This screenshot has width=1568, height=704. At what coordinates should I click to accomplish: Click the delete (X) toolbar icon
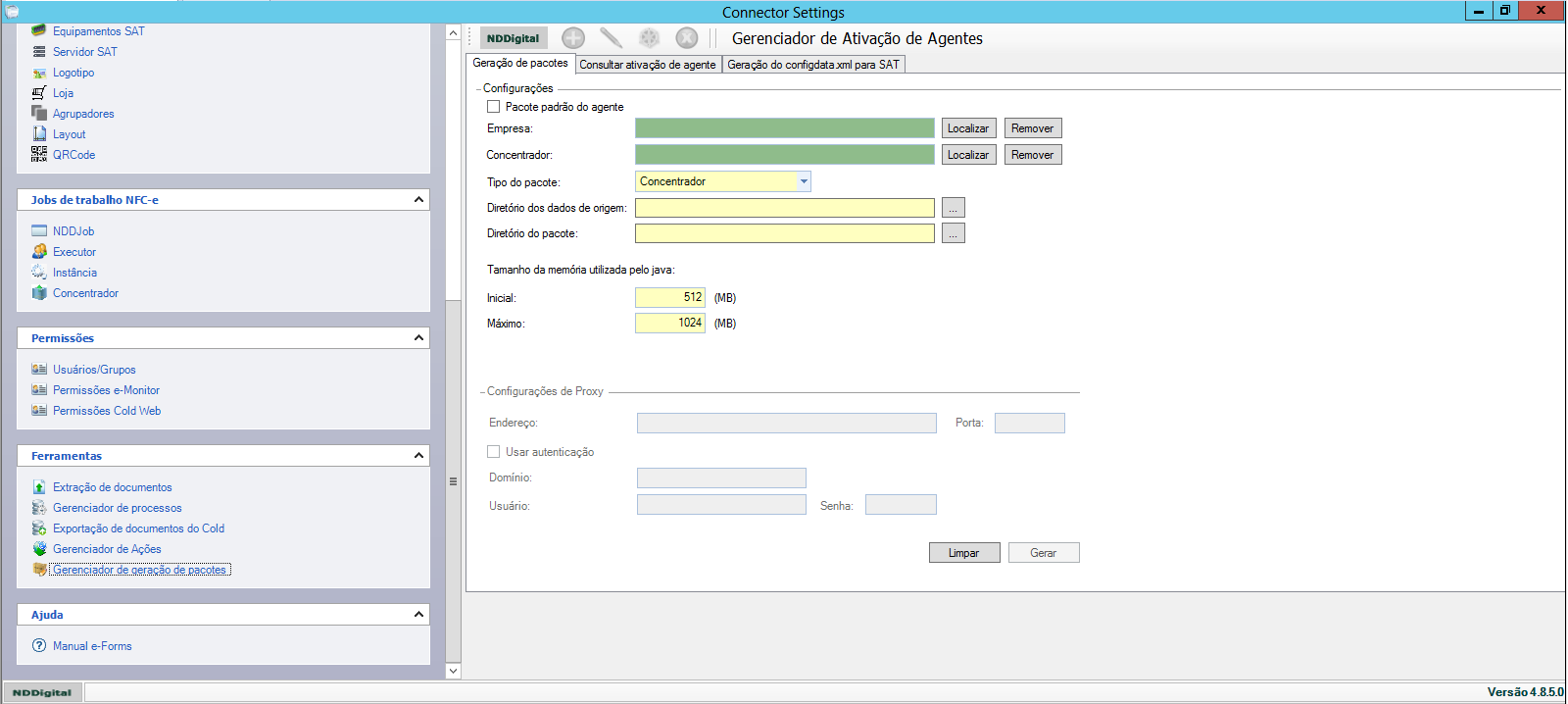coord(687,38)
